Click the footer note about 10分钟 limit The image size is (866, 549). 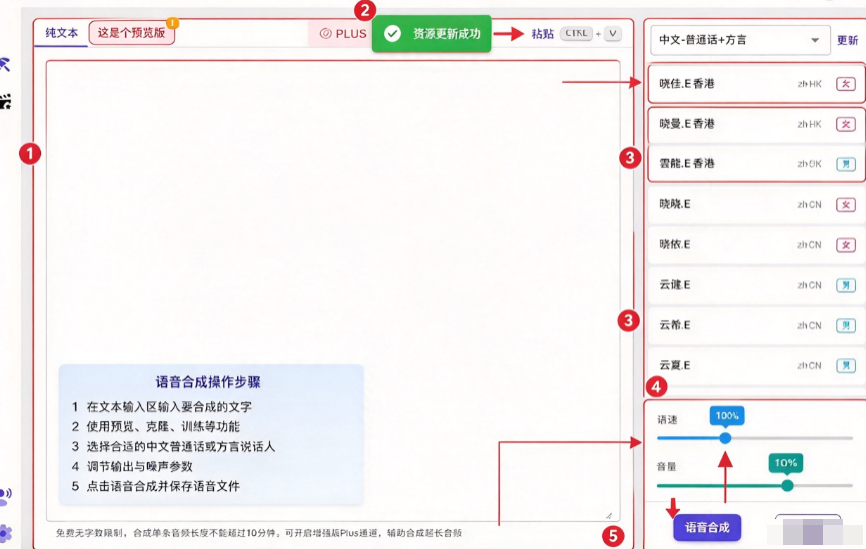coord(258,533)
